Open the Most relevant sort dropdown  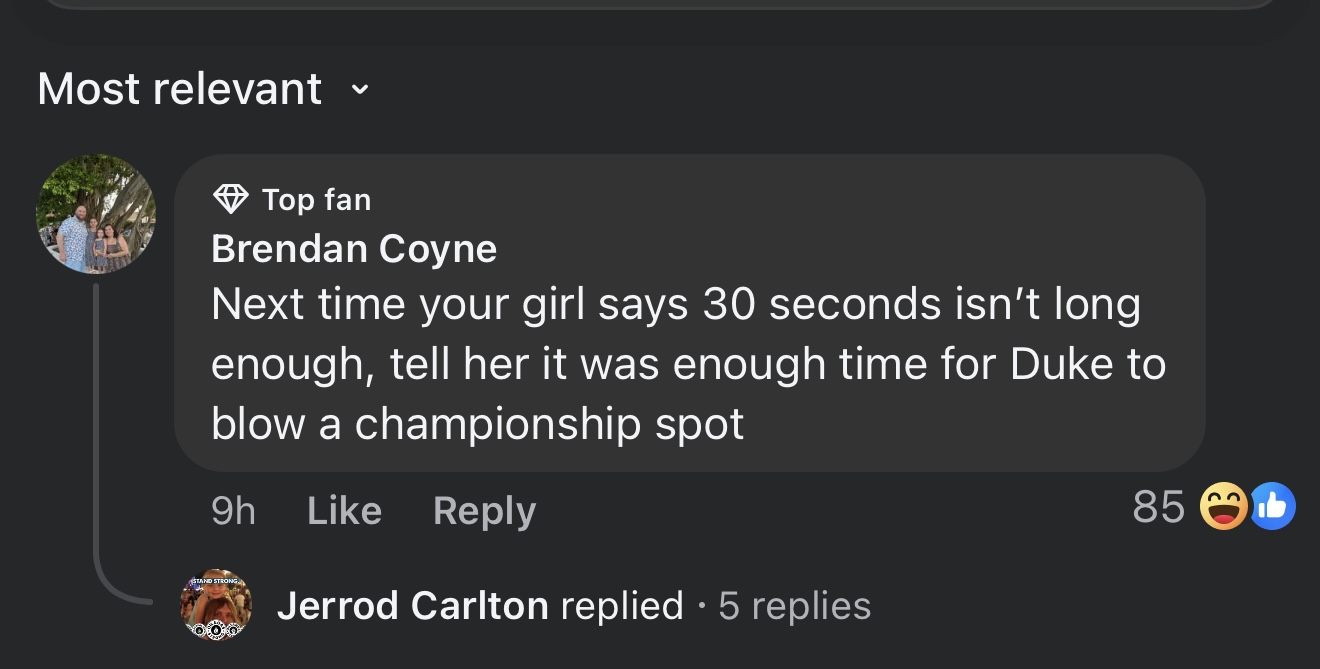pos(180,89)
